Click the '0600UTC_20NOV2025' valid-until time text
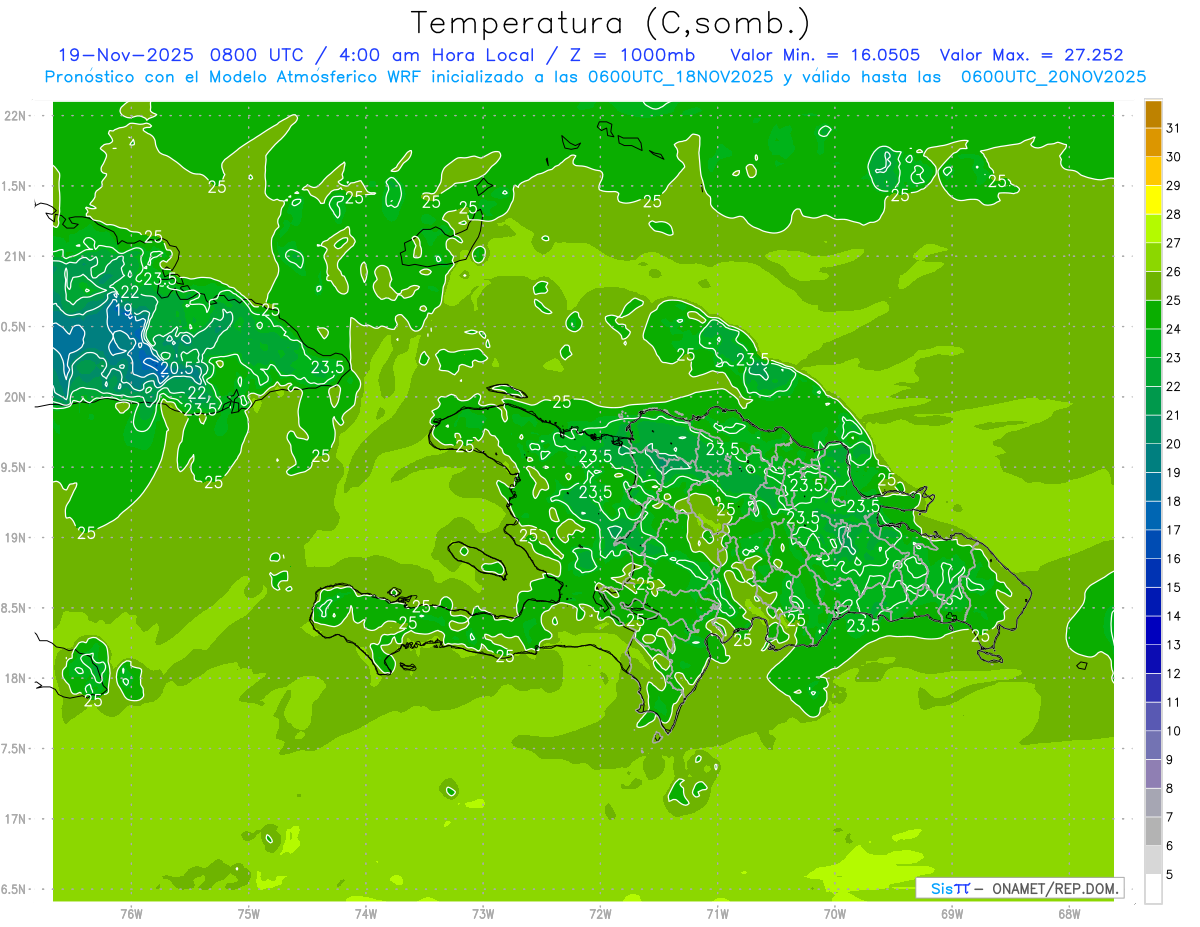This screenshot has width=1200, height=927. (x=1053, y=77)
